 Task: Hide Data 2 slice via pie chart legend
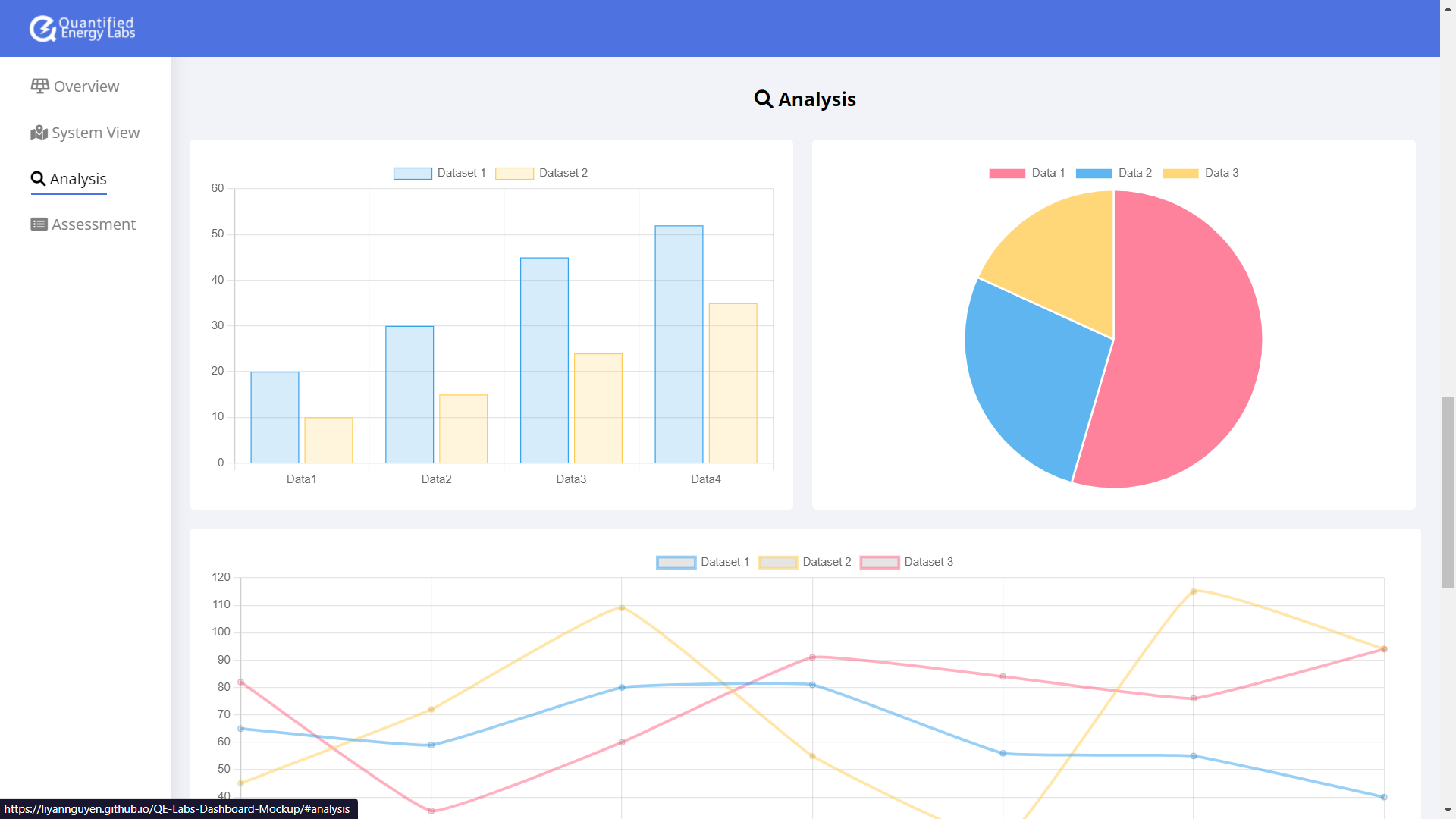1094,173
